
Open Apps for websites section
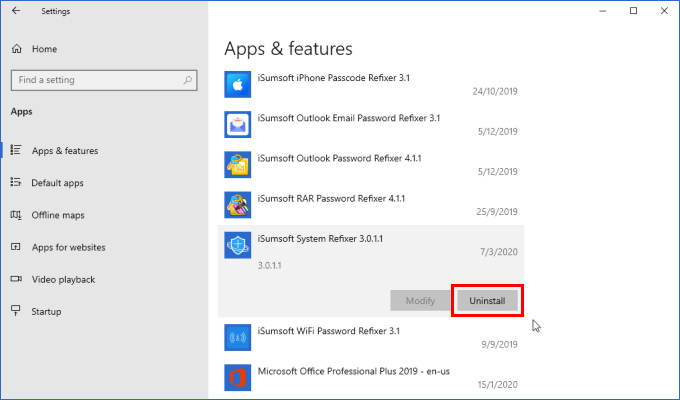[x=69, y=247]
